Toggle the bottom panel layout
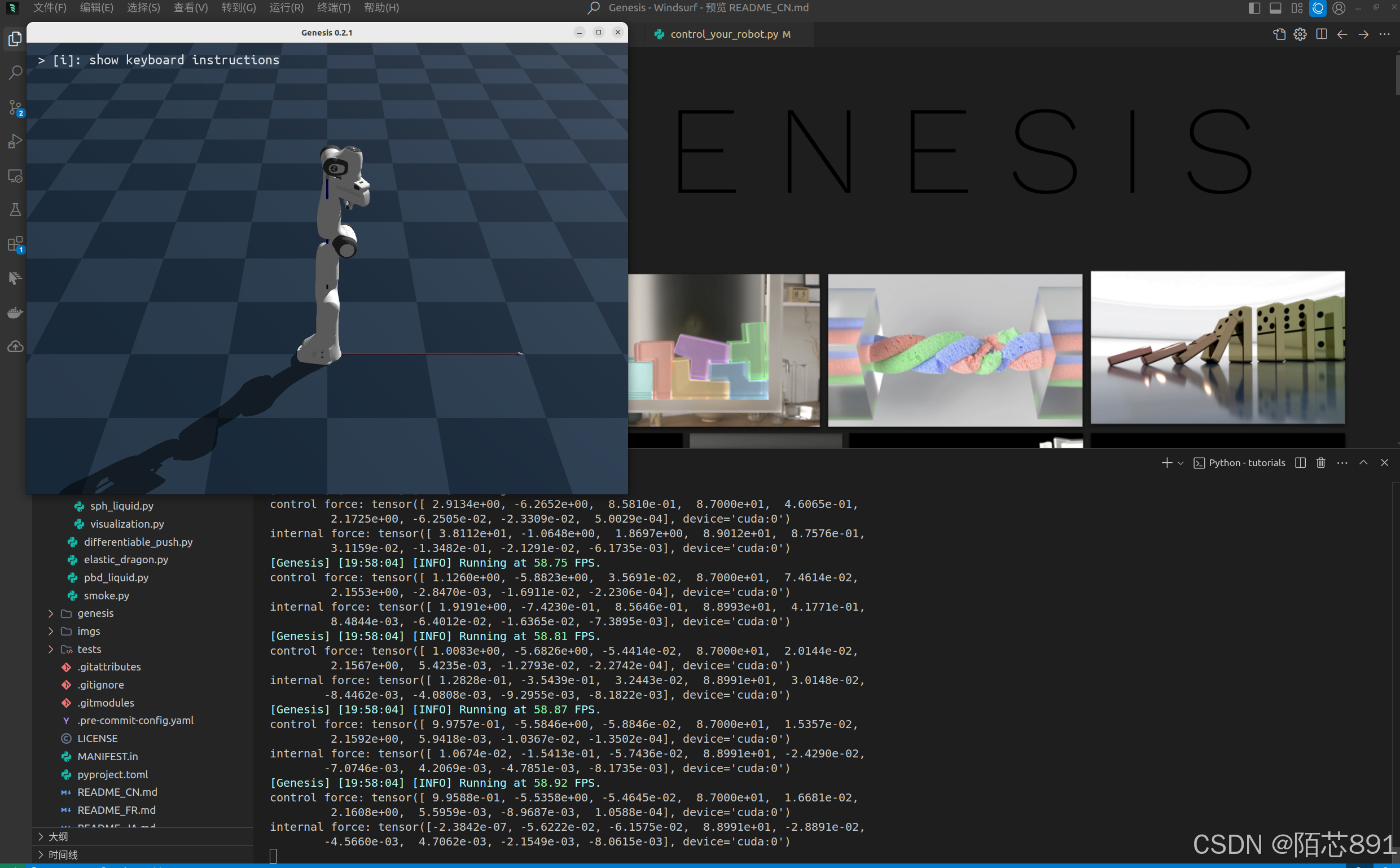 pyautogui.click(x=1275, y=8)
